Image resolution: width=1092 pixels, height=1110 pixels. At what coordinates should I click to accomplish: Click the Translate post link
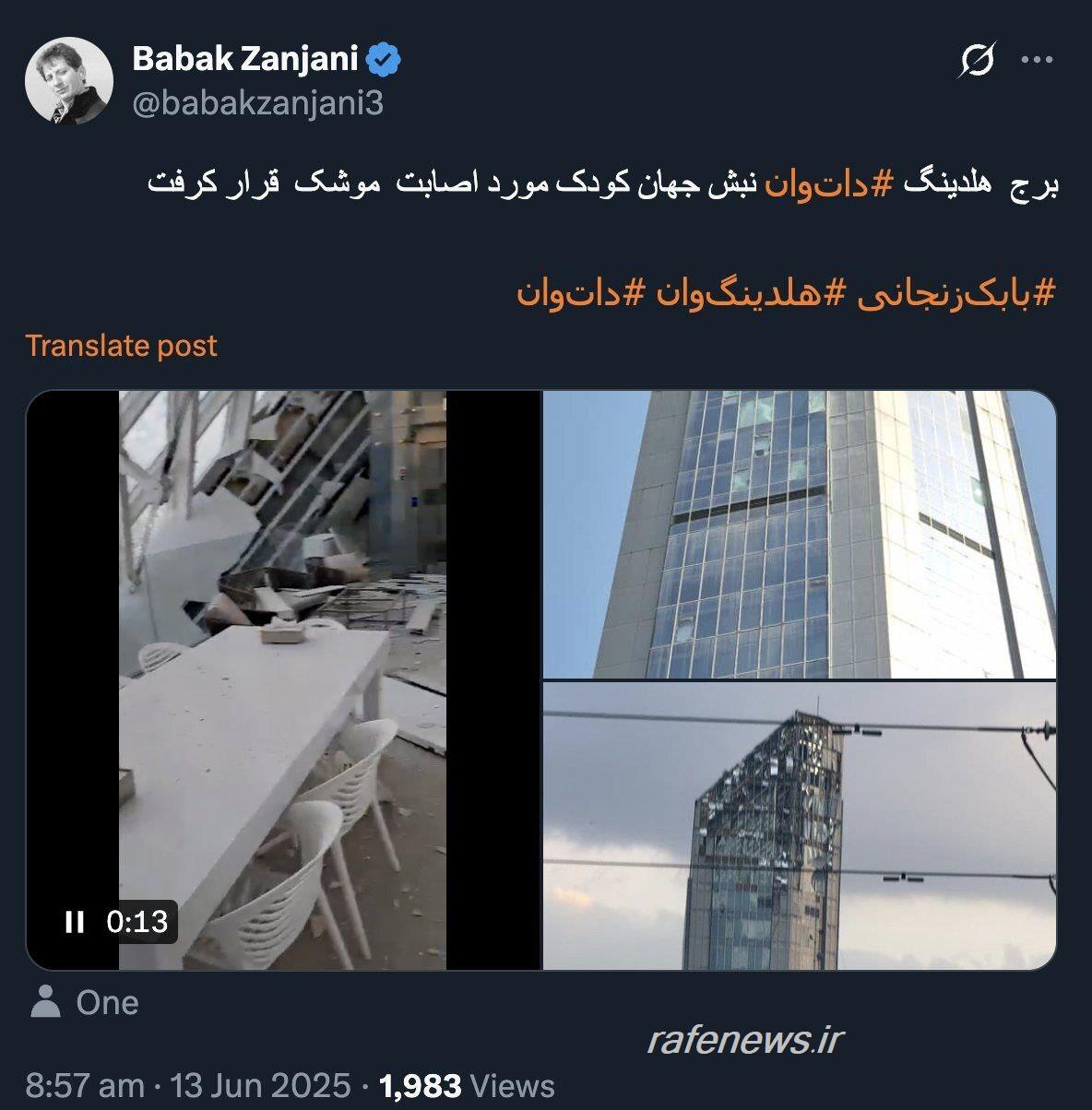(x=121, y=345)
